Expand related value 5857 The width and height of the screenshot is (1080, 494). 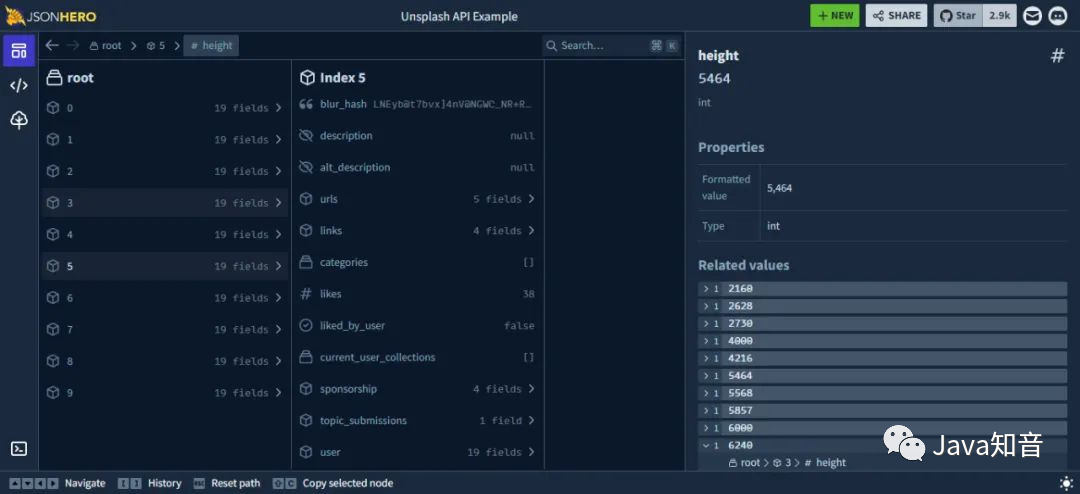coord(882,410)
